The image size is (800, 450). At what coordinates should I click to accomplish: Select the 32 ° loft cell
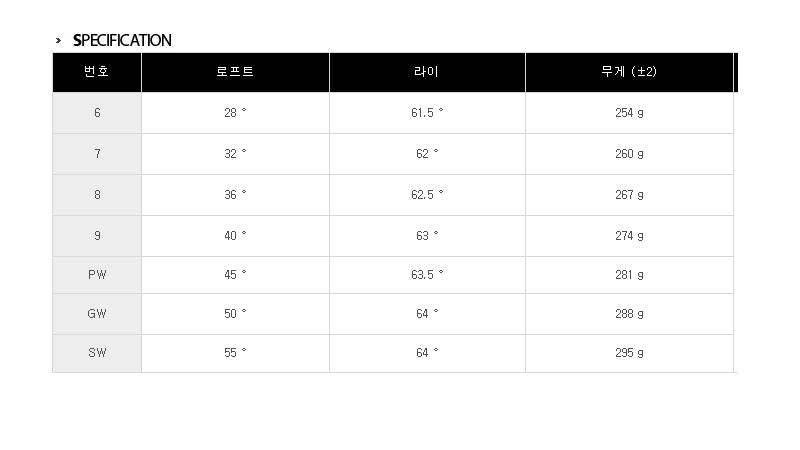point(235,154)
